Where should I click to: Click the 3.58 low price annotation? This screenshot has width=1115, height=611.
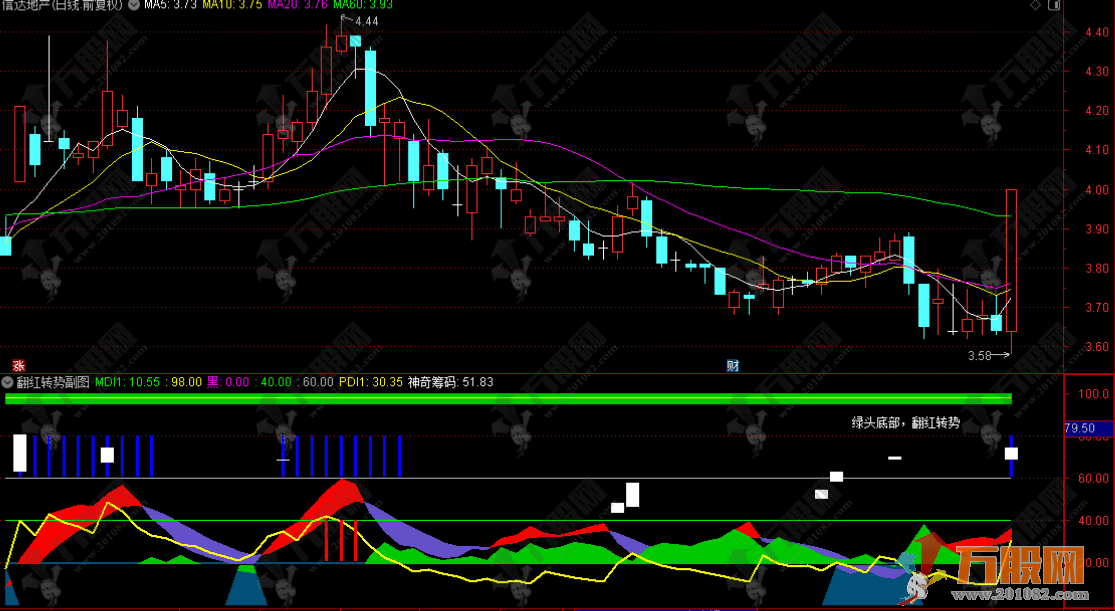[x=981, y=355]
